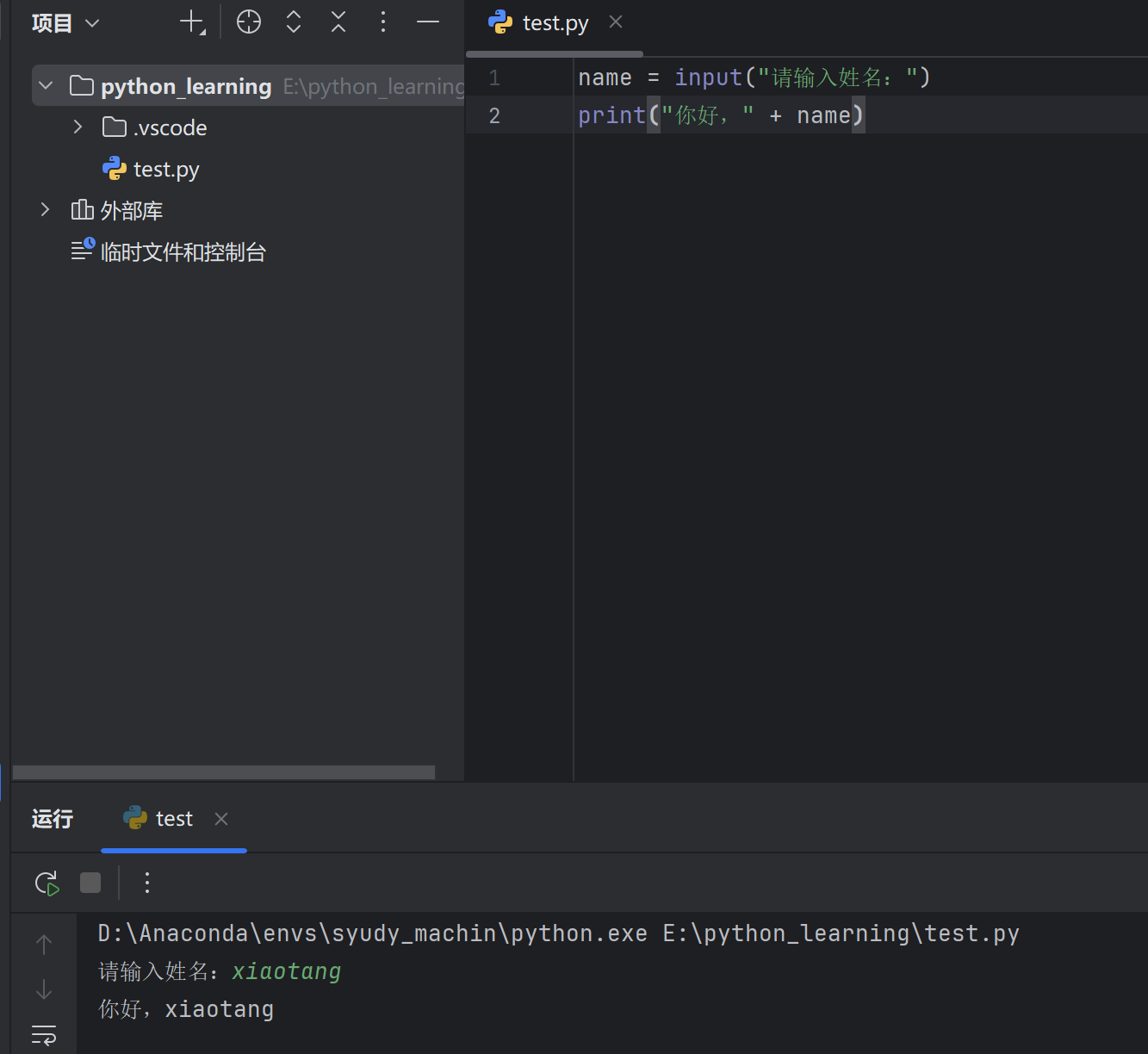Image resolution: width=1148 pixels, height=1054 pixels.
Task: Hide the project tool window
Action: pos(428,22)
